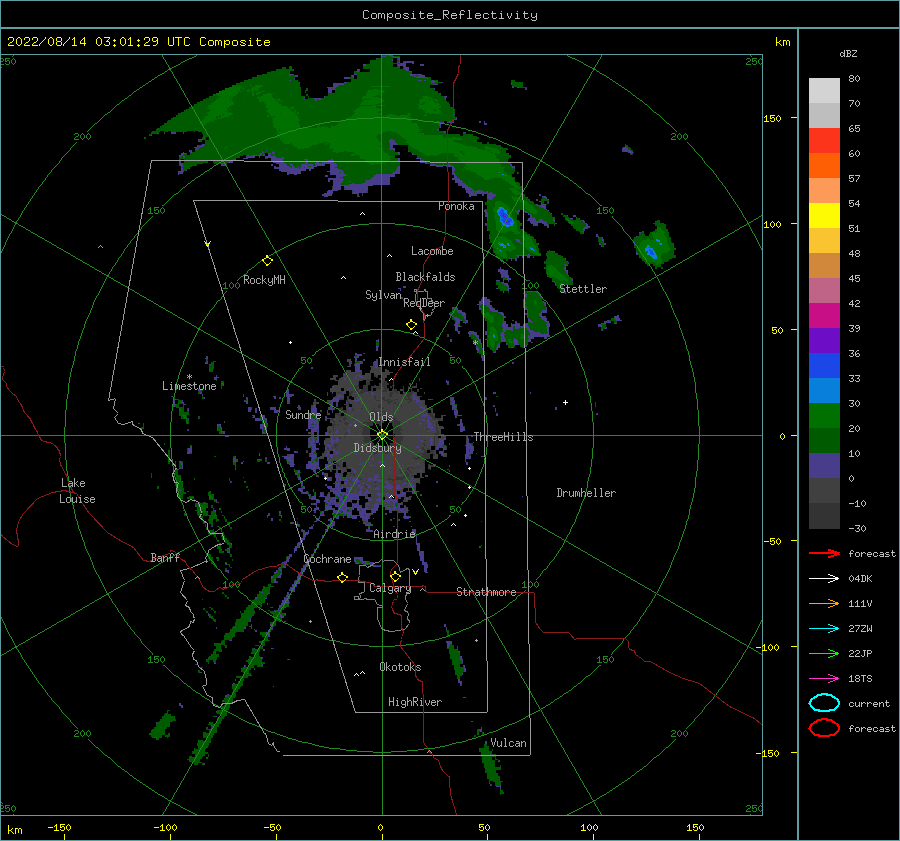Click the Airdrie town label
Screen dimensions: 900x841
coord(394,534)
